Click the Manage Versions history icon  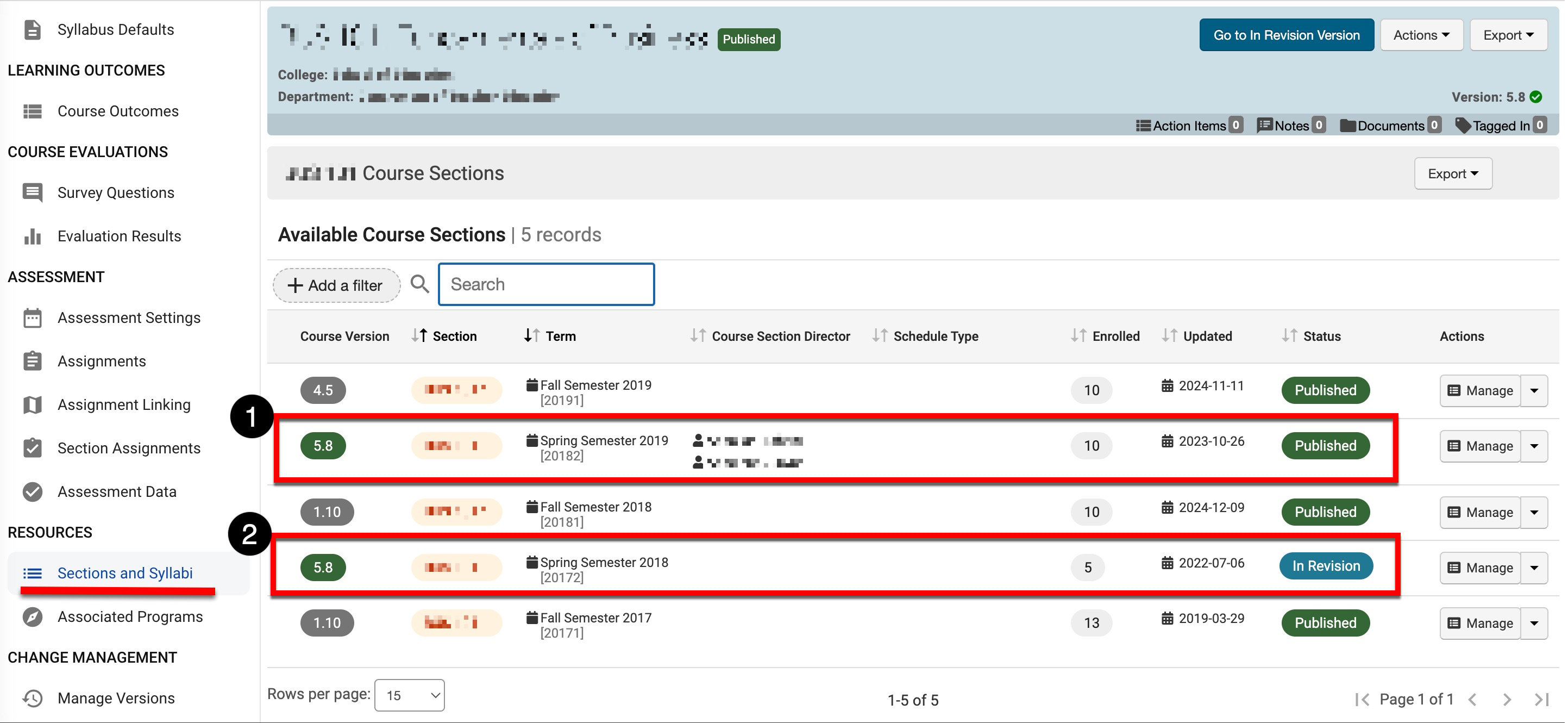32,698
